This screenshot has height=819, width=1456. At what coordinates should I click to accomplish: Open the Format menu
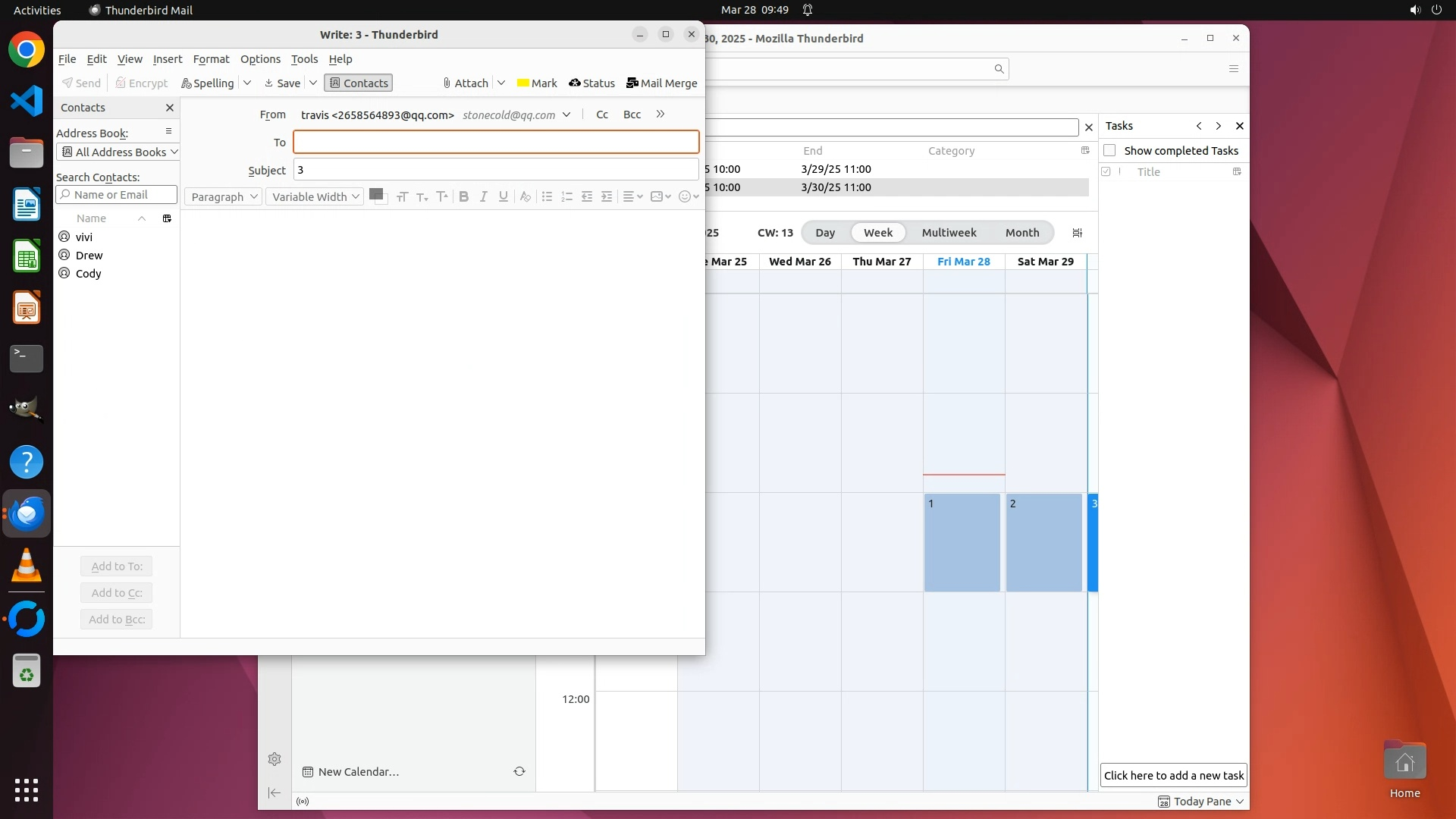pos(211,59)
